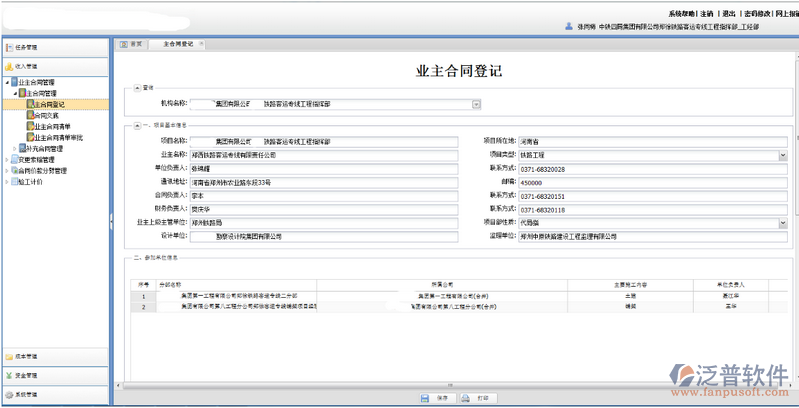This screenshot has width=799, height=408.
Task: Open the 资金管理 sidebar icon
Action: click(x=9, y=376)
